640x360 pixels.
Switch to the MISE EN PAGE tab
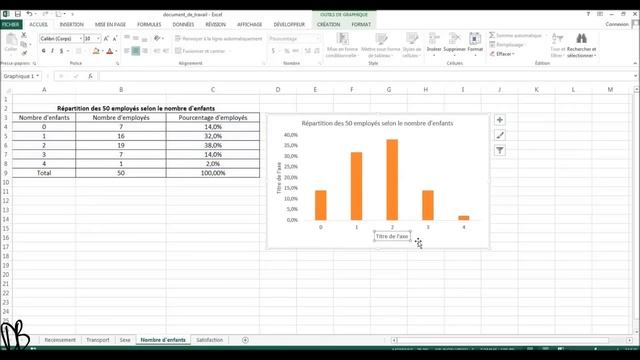coord(110,24)
